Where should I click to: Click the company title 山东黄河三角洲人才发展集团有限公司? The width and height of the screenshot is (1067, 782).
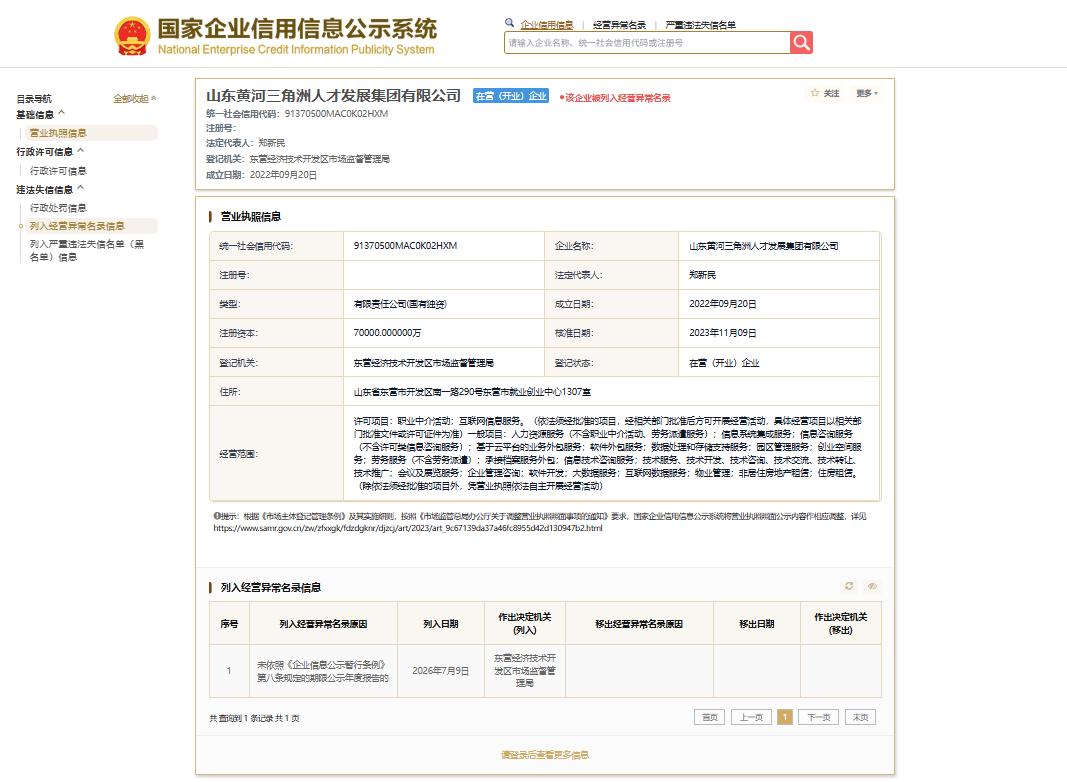coord(333,96)
